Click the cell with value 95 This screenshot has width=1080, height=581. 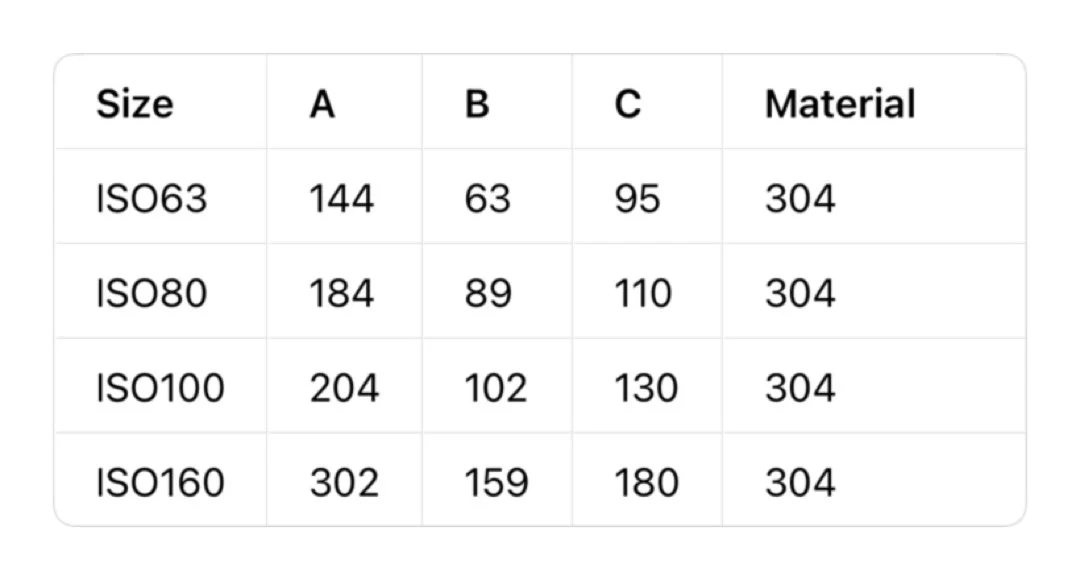[638, 198]
